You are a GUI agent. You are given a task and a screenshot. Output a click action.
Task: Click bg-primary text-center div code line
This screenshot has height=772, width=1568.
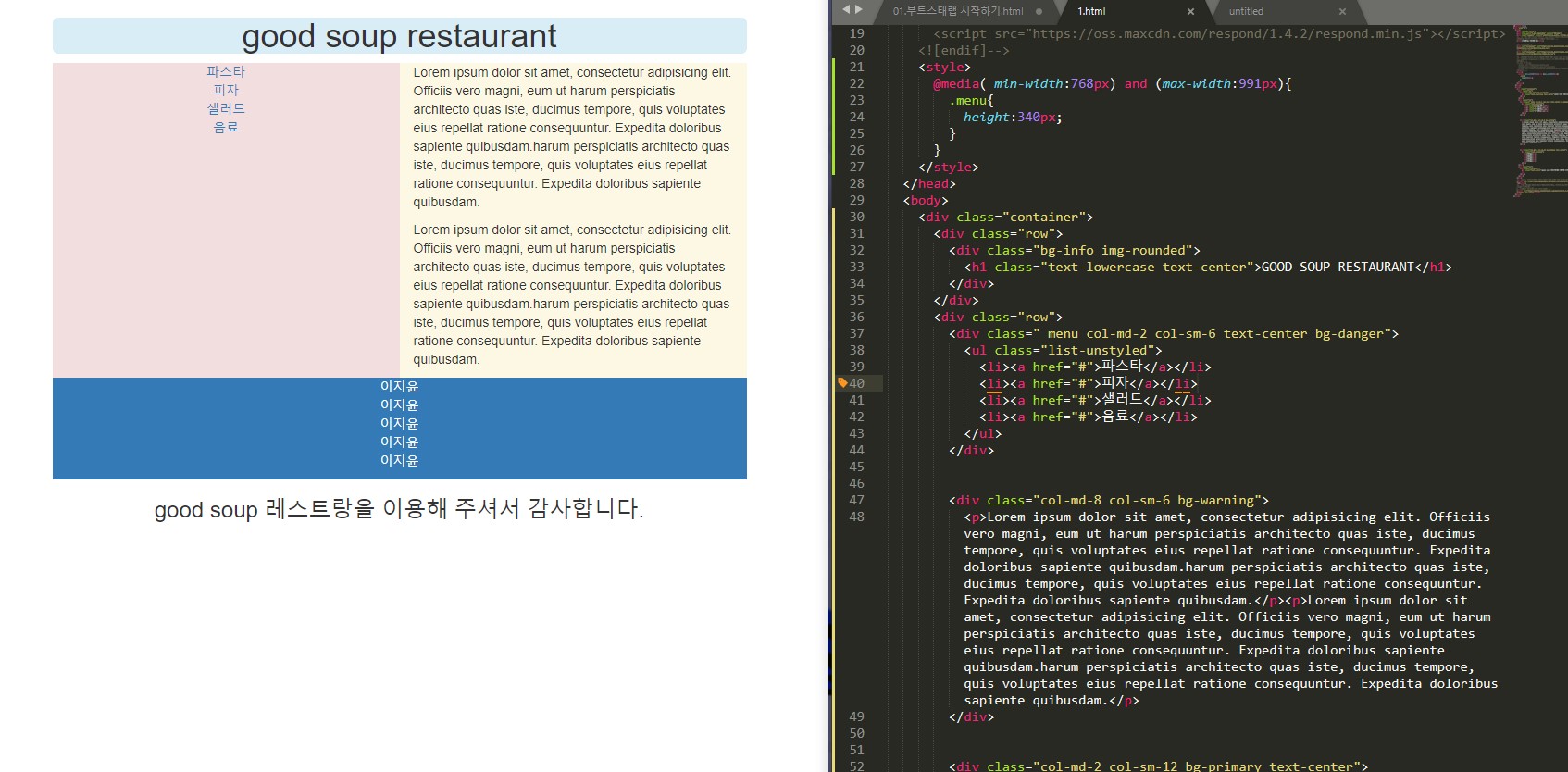1158,766
